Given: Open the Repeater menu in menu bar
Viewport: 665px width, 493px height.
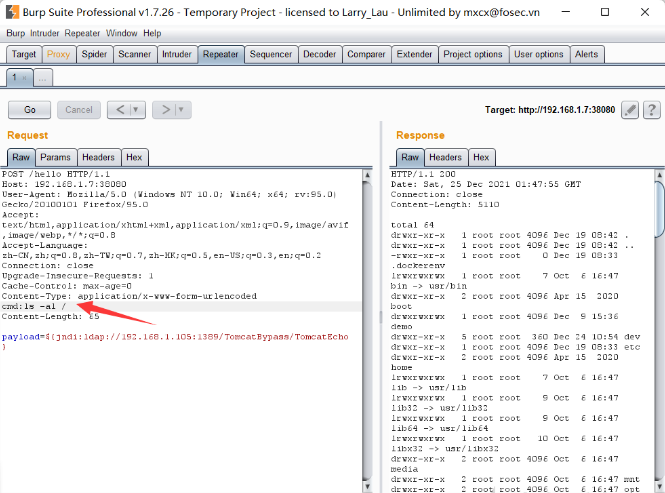Looking at the screenshot, I should (x=82, y=33).
